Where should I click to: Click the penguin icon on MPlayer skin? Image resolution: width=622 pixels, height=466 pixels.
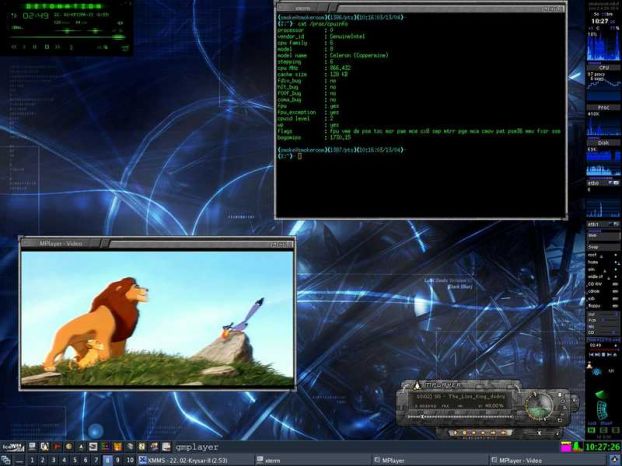pyautogui.click(x=417, y=385)
